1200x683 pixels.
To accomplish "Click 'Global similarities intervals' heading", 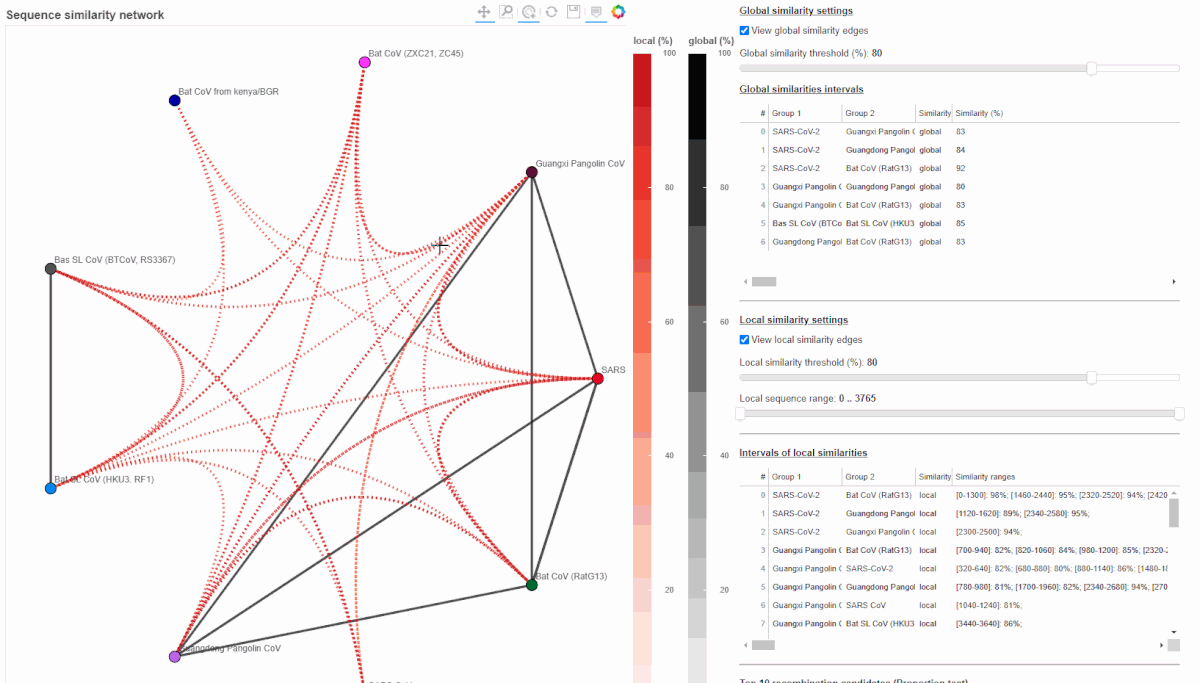I will (x=801, y=89).
